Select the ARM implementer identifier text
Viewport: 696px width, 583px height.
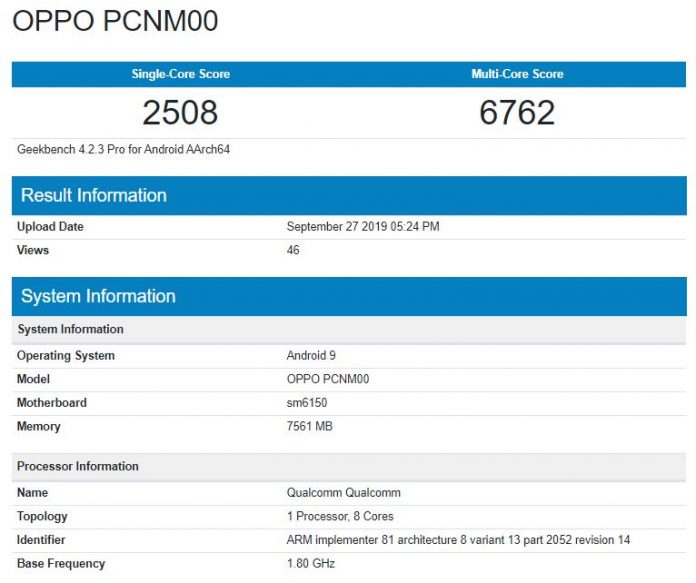click(458, 540)
